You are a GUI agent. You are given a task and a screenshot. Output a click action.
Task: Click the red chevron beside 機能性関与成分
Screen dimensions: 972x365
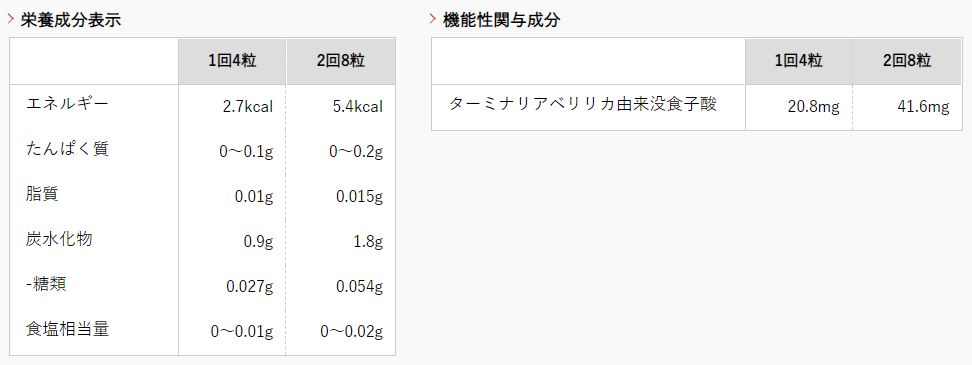tap(433, 19)
